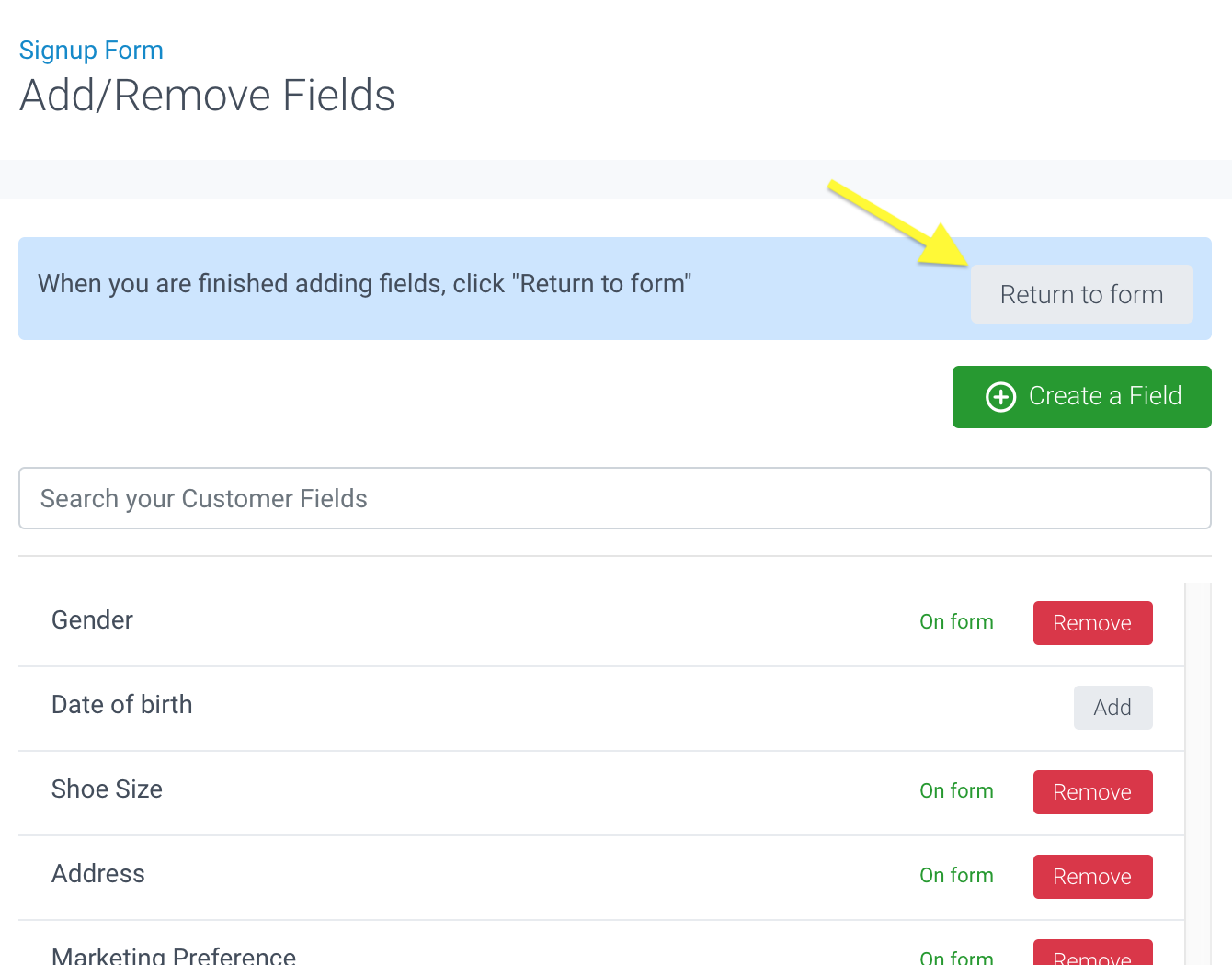The height and width of the screenshot is (965, 1232).
Task: Click the Marketing Preference field name
Action: pyautogui.click(x=174, y=956)
